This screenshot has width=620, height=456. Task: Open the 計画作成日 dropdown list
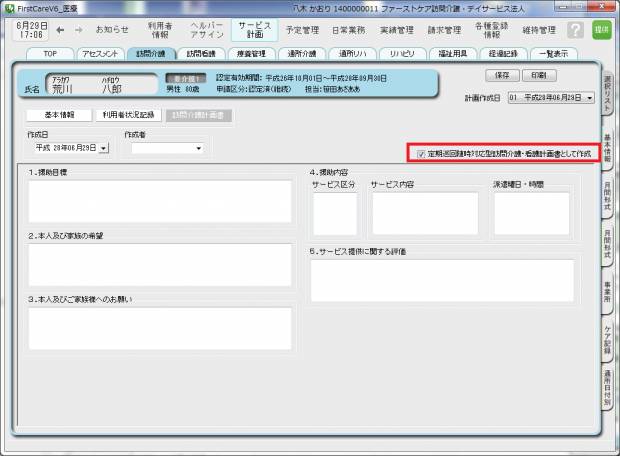589,99
